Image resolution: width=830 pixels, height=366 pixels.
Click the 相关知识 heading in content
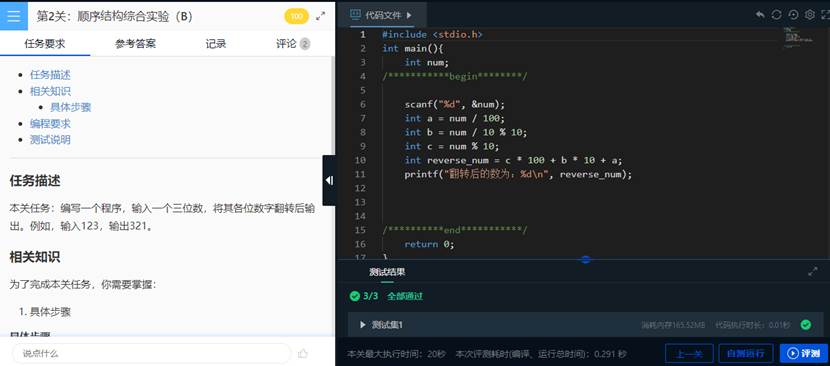[x=35, y=257]
